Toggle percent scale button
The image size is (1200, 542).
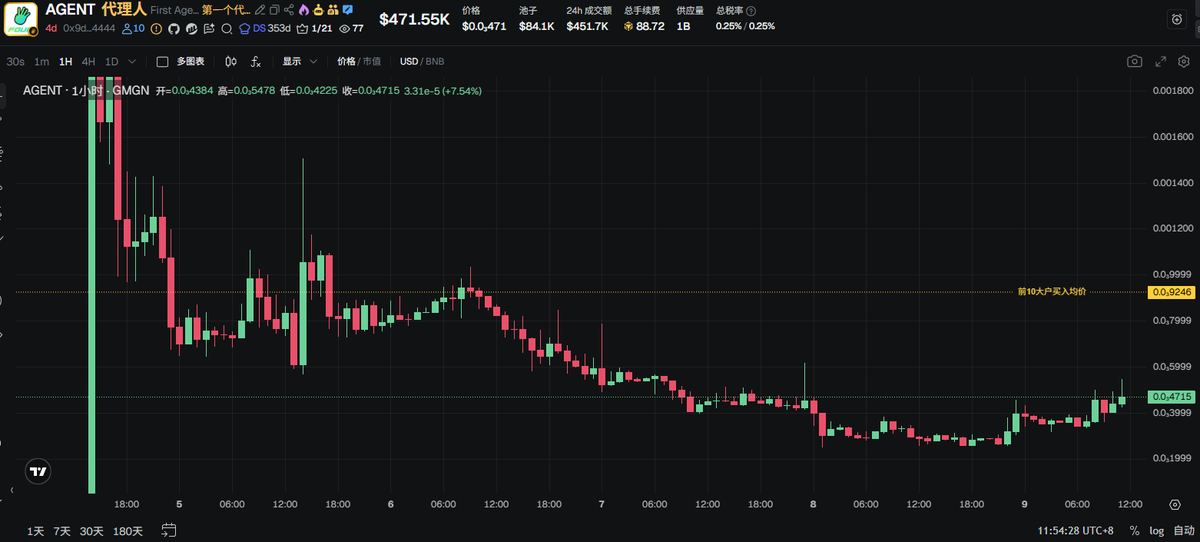click(x=1134, y=530)
